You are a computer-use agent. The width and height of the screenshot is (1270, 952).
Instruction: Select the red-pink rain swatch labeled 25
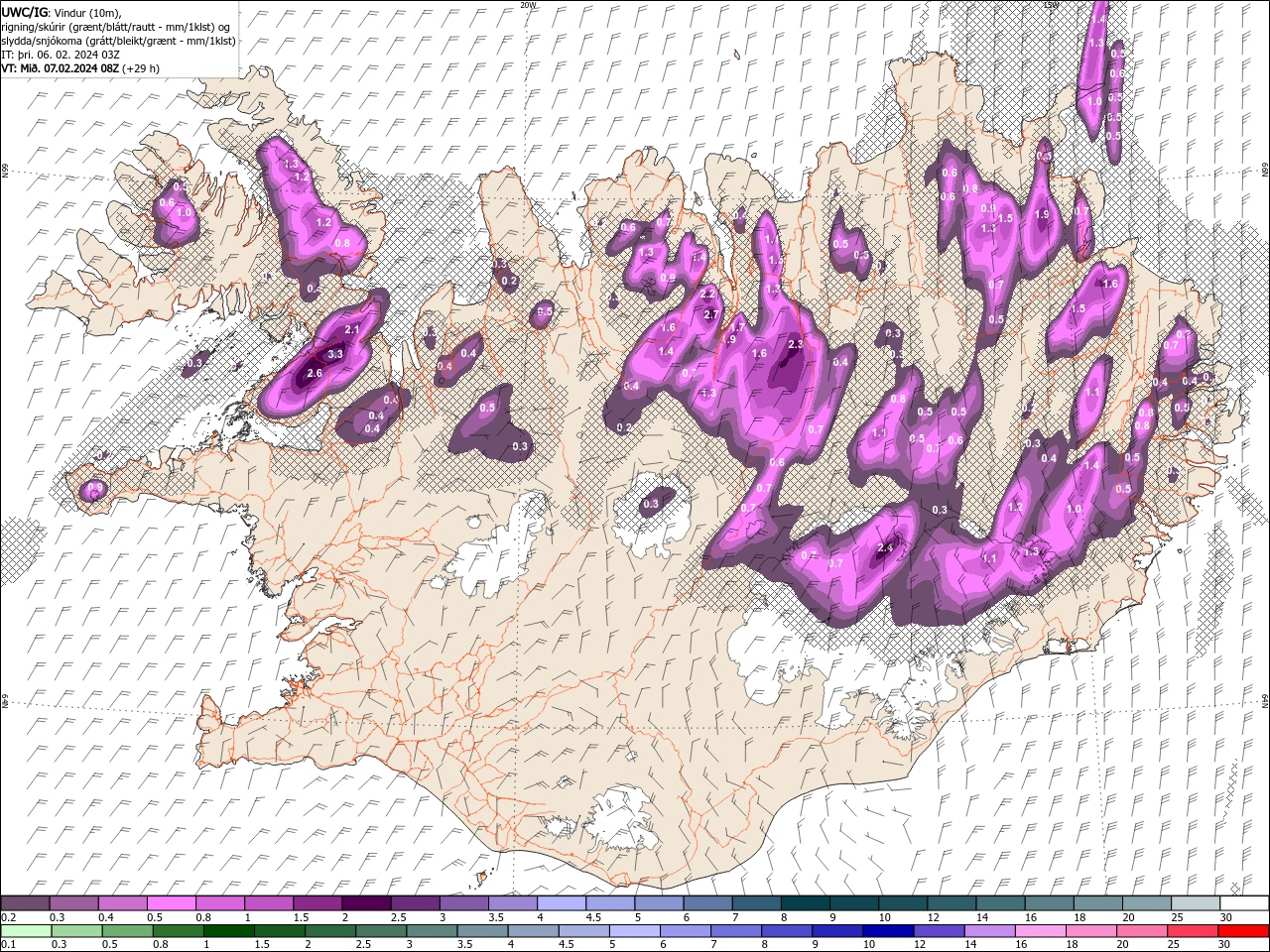click(x=1192, y=931)
